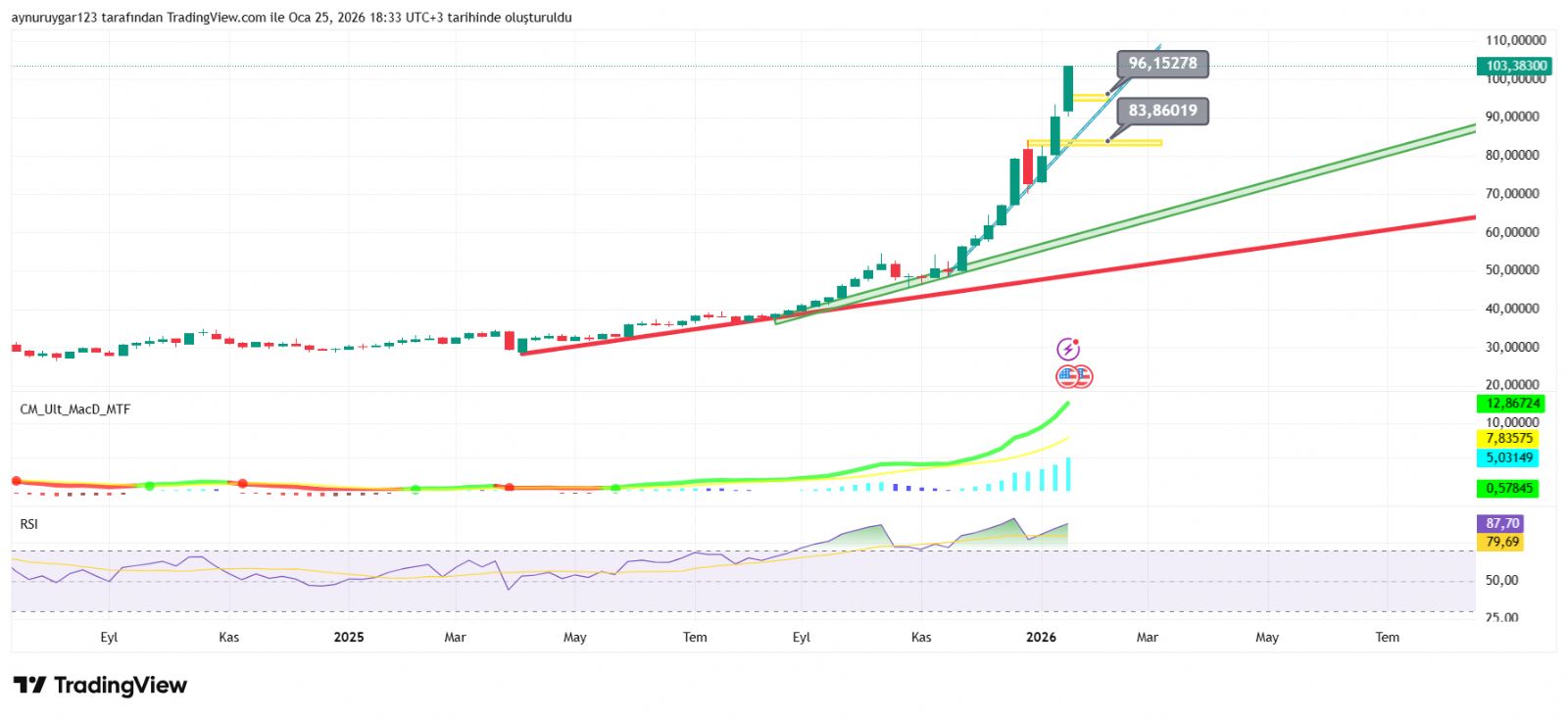Select the current price tag 103,38300
This screenshot has width=1568, height=718.
1515,66
